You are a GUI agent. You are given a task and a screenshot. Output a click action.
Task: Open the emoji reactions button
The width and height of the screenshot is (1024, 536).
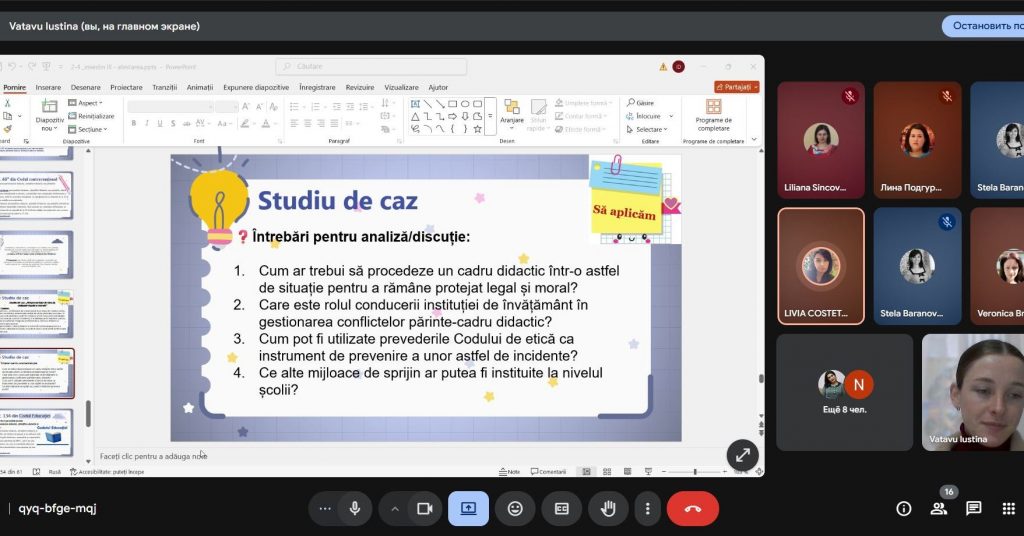[515, 508]
